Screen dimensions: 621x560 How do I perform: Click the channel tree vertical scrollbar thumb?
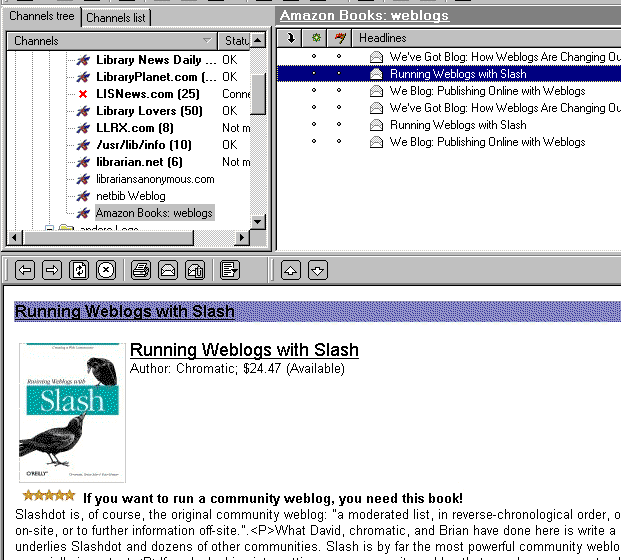pyautogui.click(x=258, y=95)
